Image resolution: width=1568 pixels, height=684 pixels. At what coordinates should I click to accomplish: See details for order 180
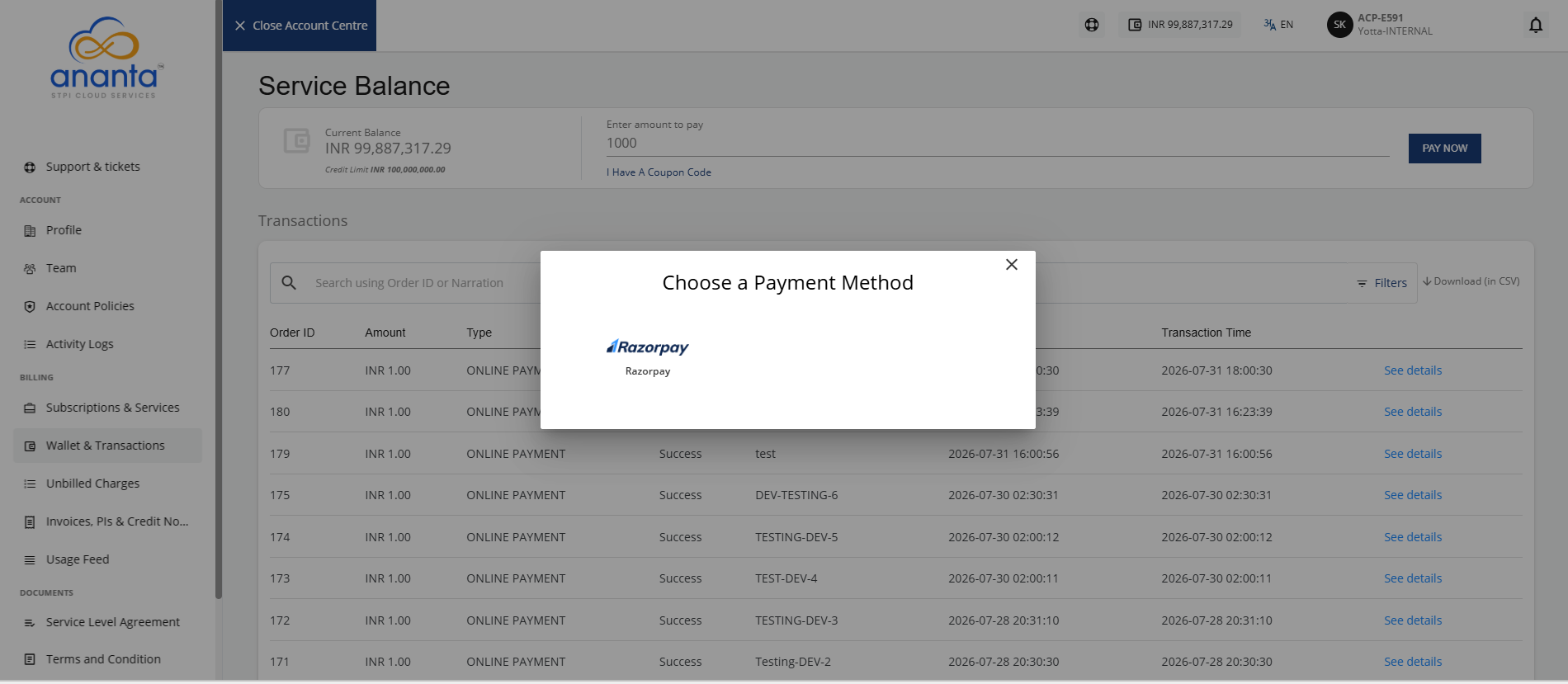pos(1413,412)
